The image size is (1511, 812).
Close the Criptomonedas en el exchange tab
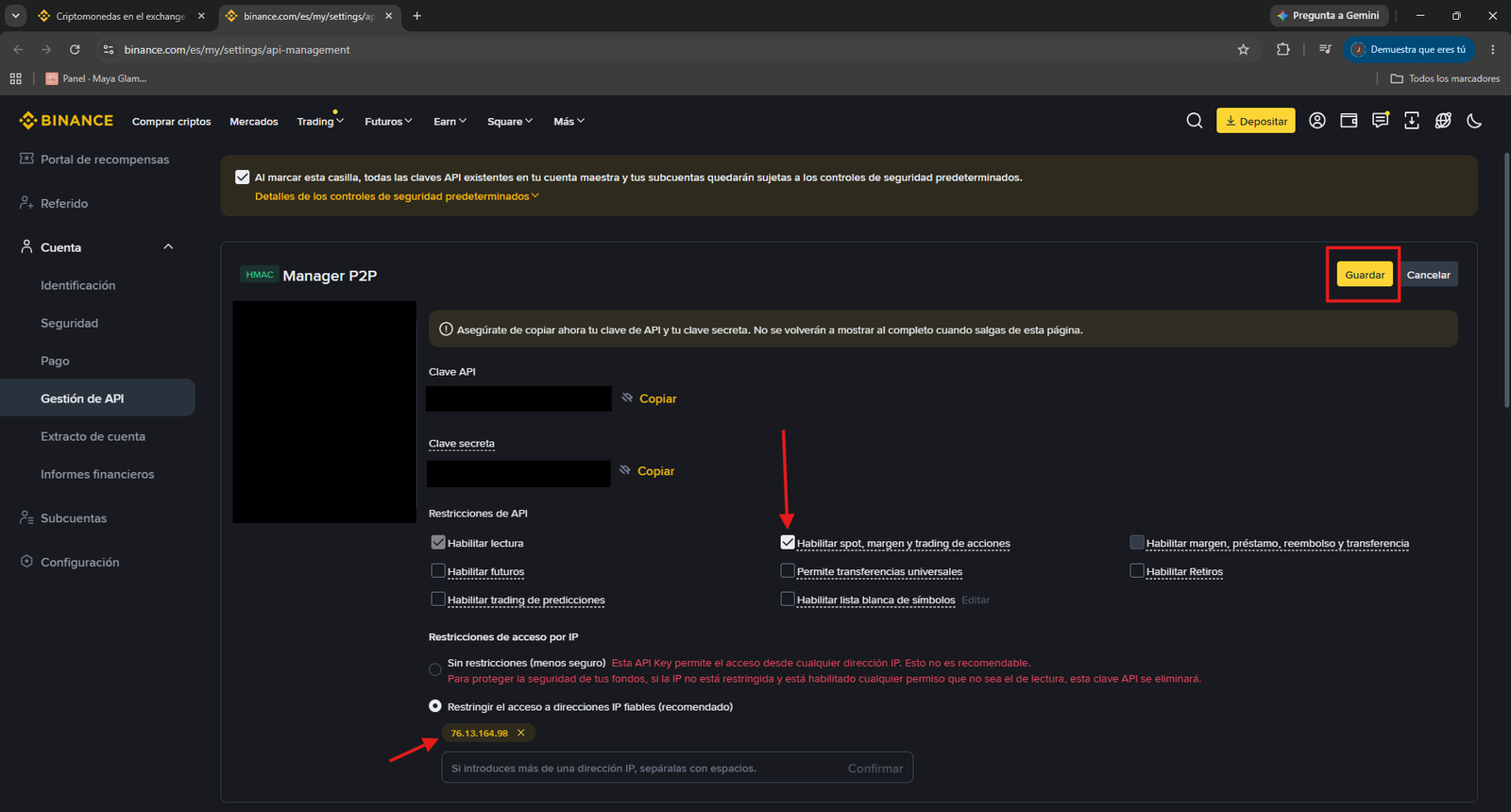coord(201,16)
